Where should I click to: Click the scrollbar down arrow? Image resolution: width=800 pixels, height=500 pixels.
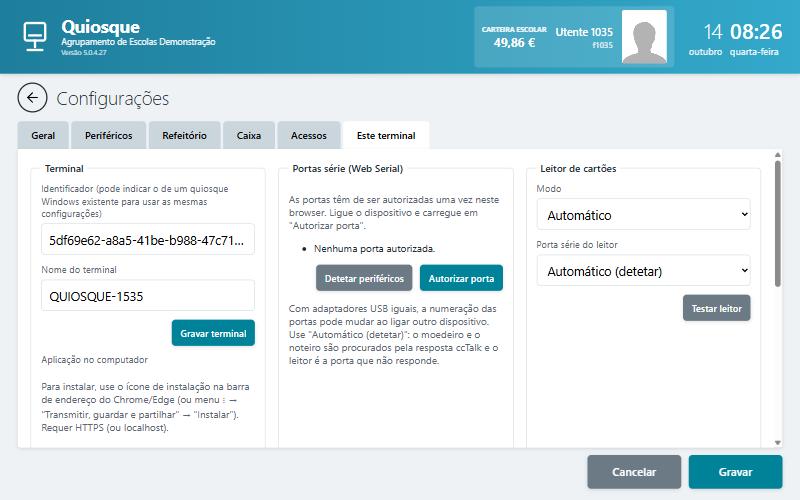click(x=778, y=443)
